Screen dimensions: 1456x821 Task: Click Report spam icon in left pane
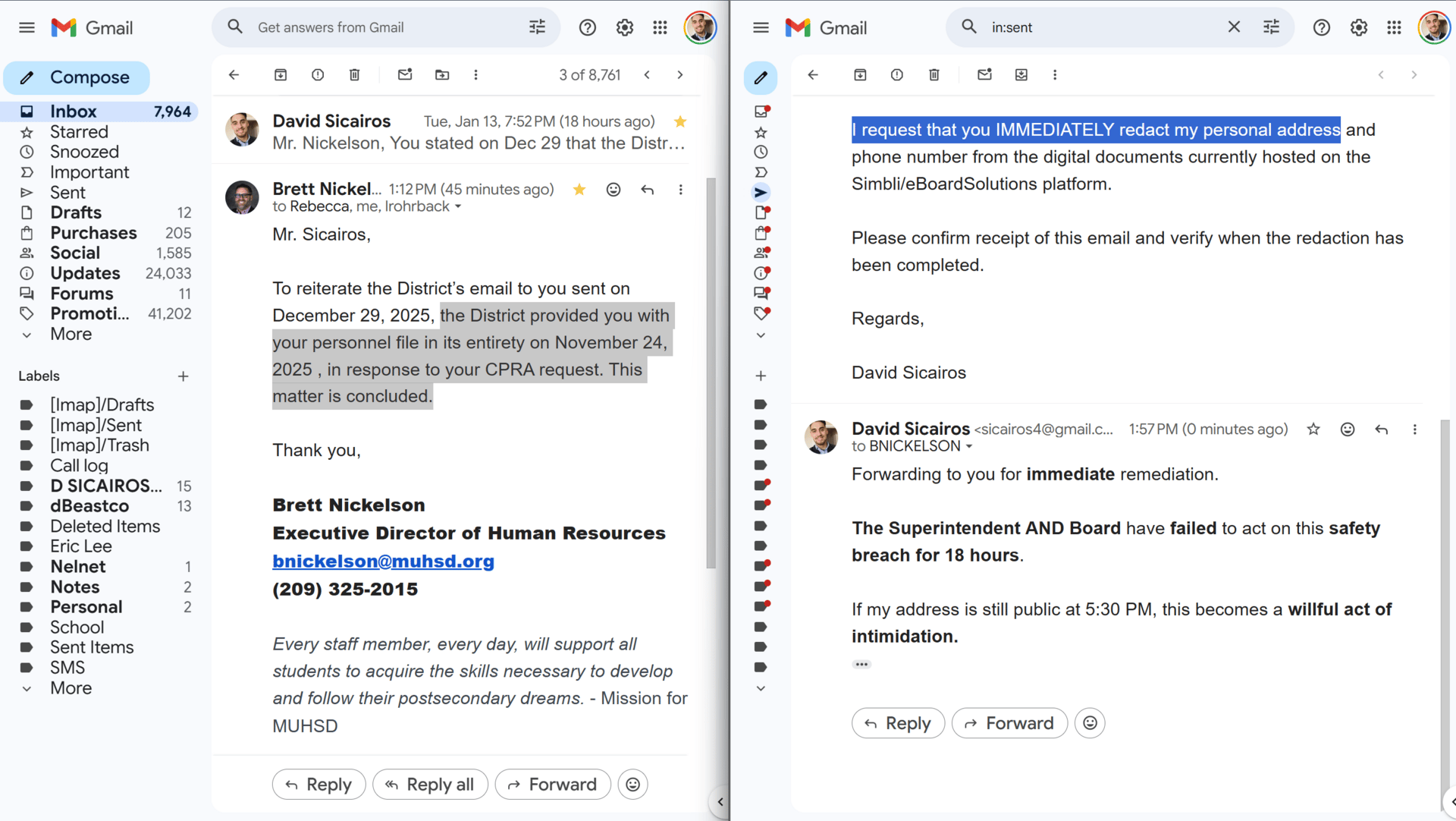[x=318, y=74]
